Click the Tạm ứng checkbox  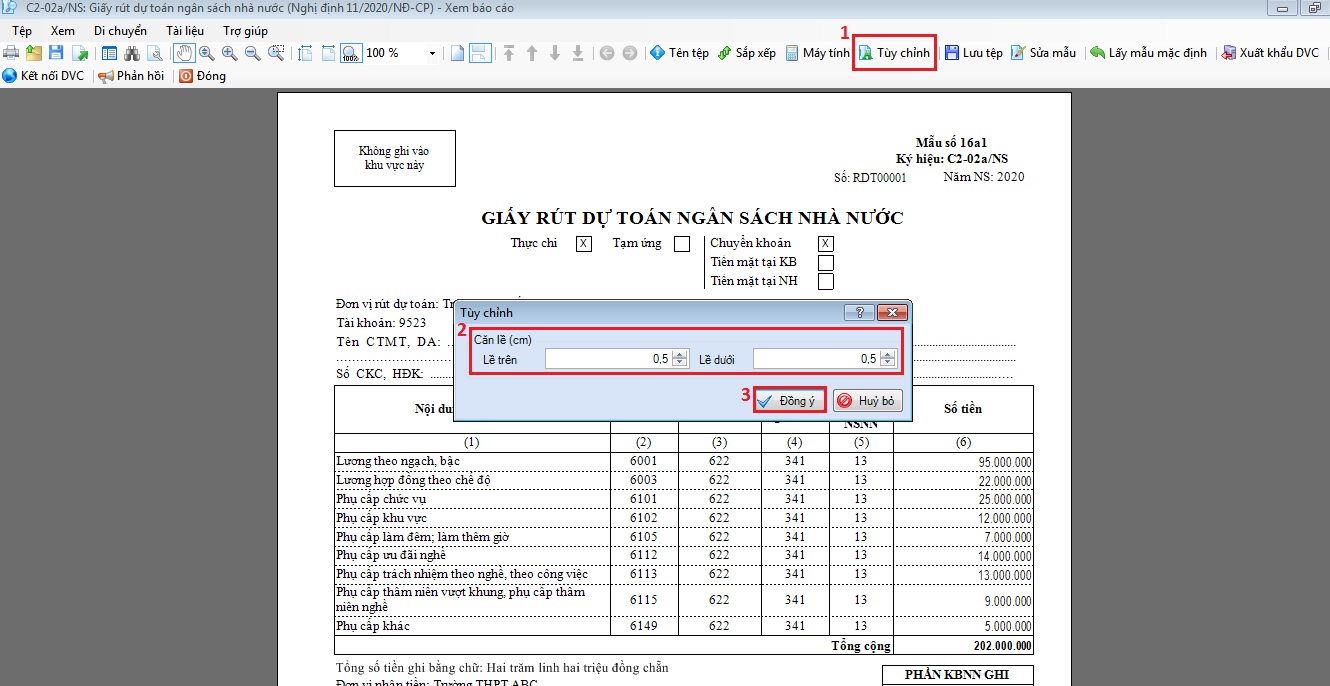coord(682,243)
